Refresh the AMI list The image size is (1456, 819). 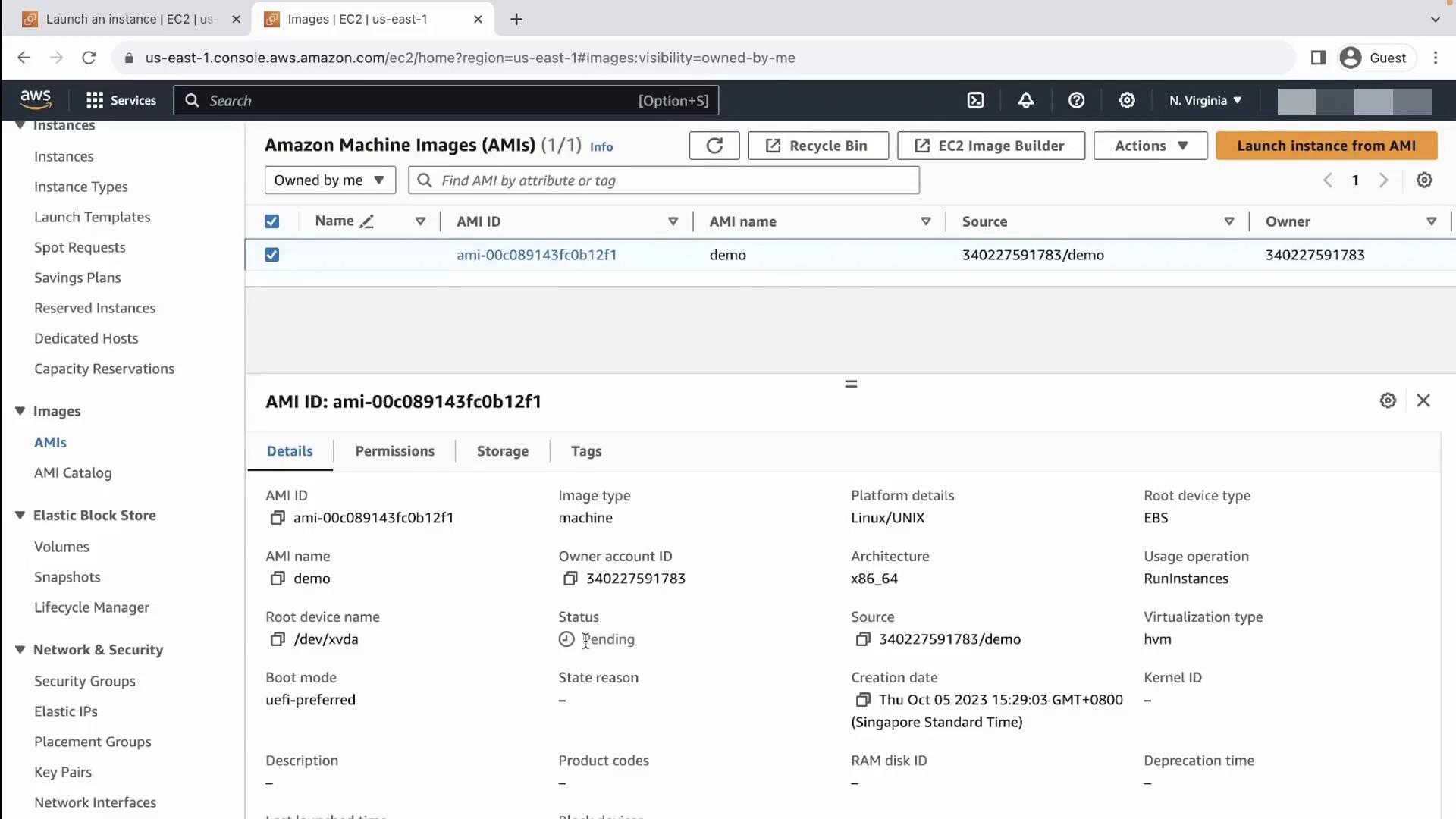[x=714, y=146]
